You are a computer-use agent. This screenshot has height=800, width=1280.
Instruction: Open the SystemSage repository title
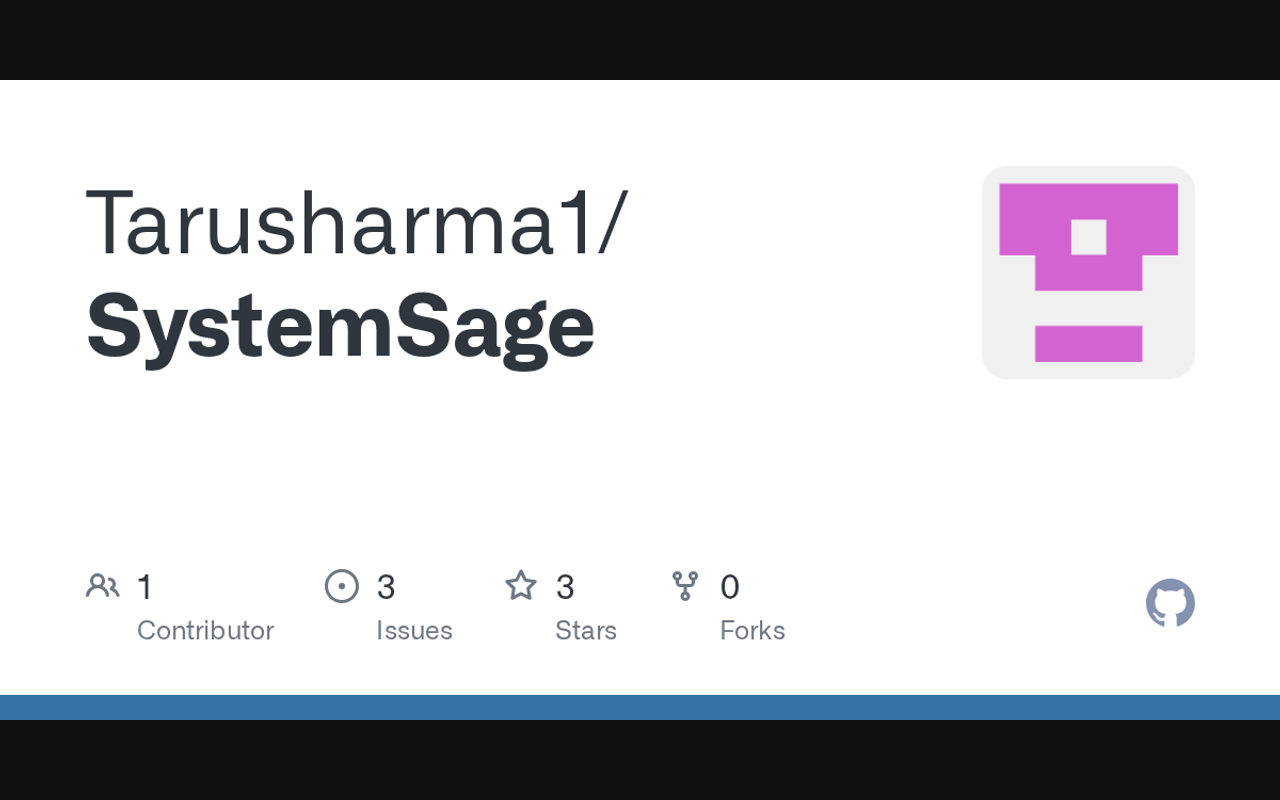click(340, 326)
